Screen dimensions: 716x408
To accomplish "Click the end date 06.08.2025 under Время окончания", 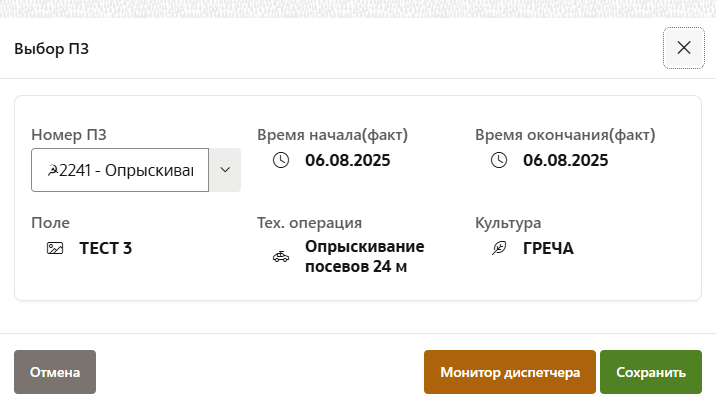I will coord(565,160).
